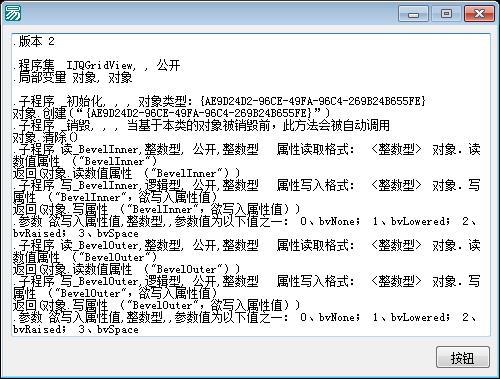Viewport: 500px width, 379px height.
Task: Click 返回 读数值属性 "BevelOuter" line
Action: (x=126, y=269)
